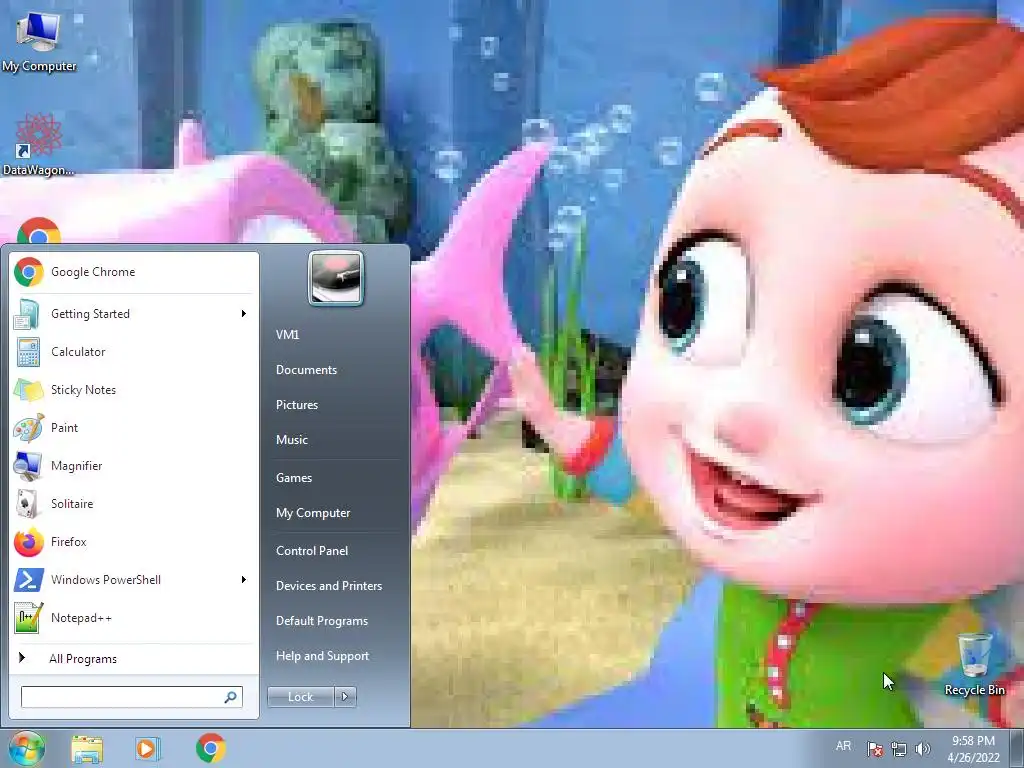Click Chrome icon on the taskbar
This screenshot has width=1024, height=768.
pos(210,748)
